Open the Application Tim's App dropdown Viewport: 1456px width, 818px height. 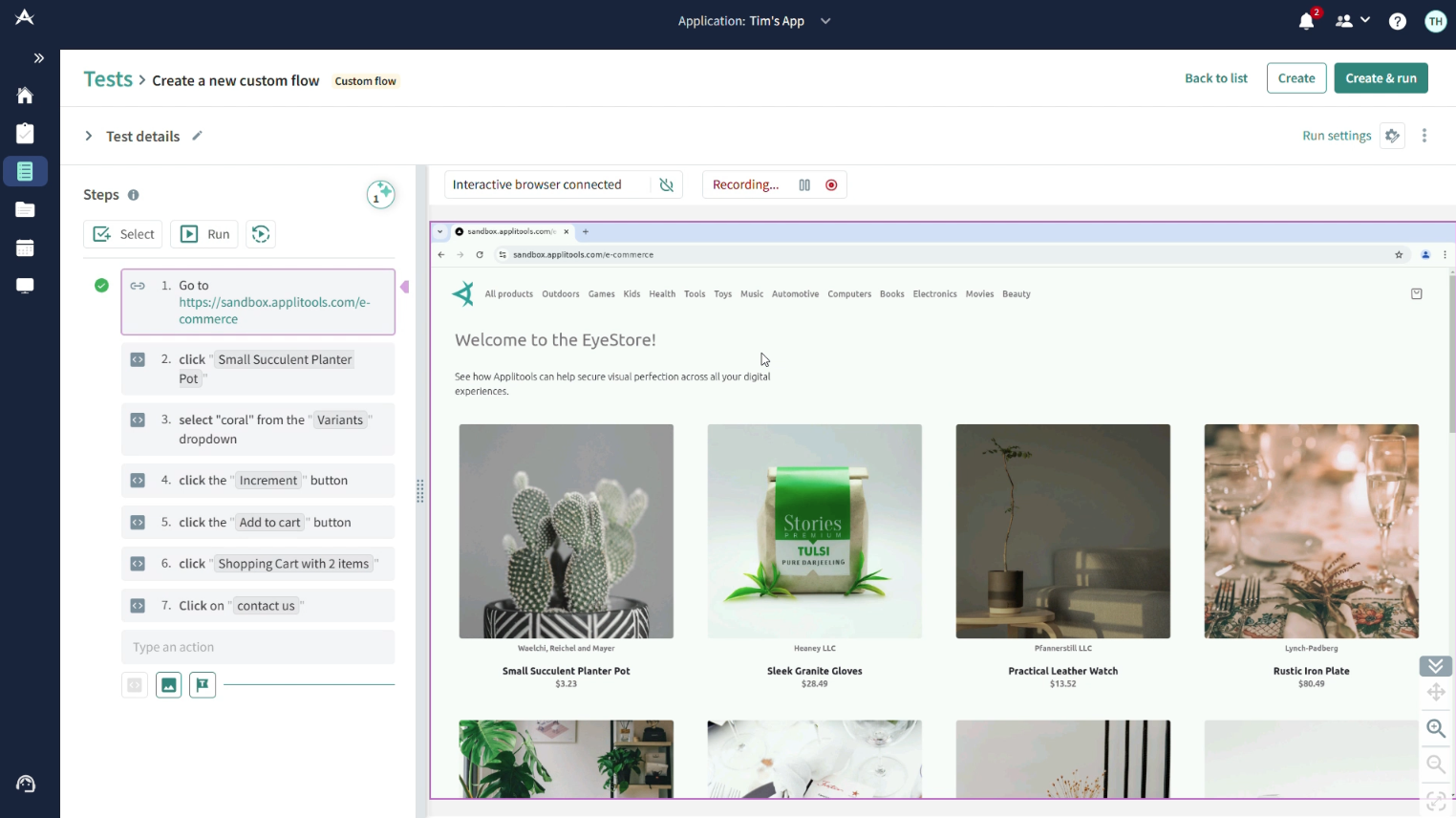(x=755, y=21)
